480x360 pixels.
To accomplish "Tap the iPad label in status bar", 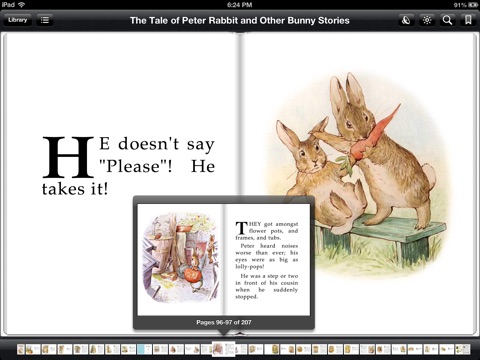I will 8,4.
